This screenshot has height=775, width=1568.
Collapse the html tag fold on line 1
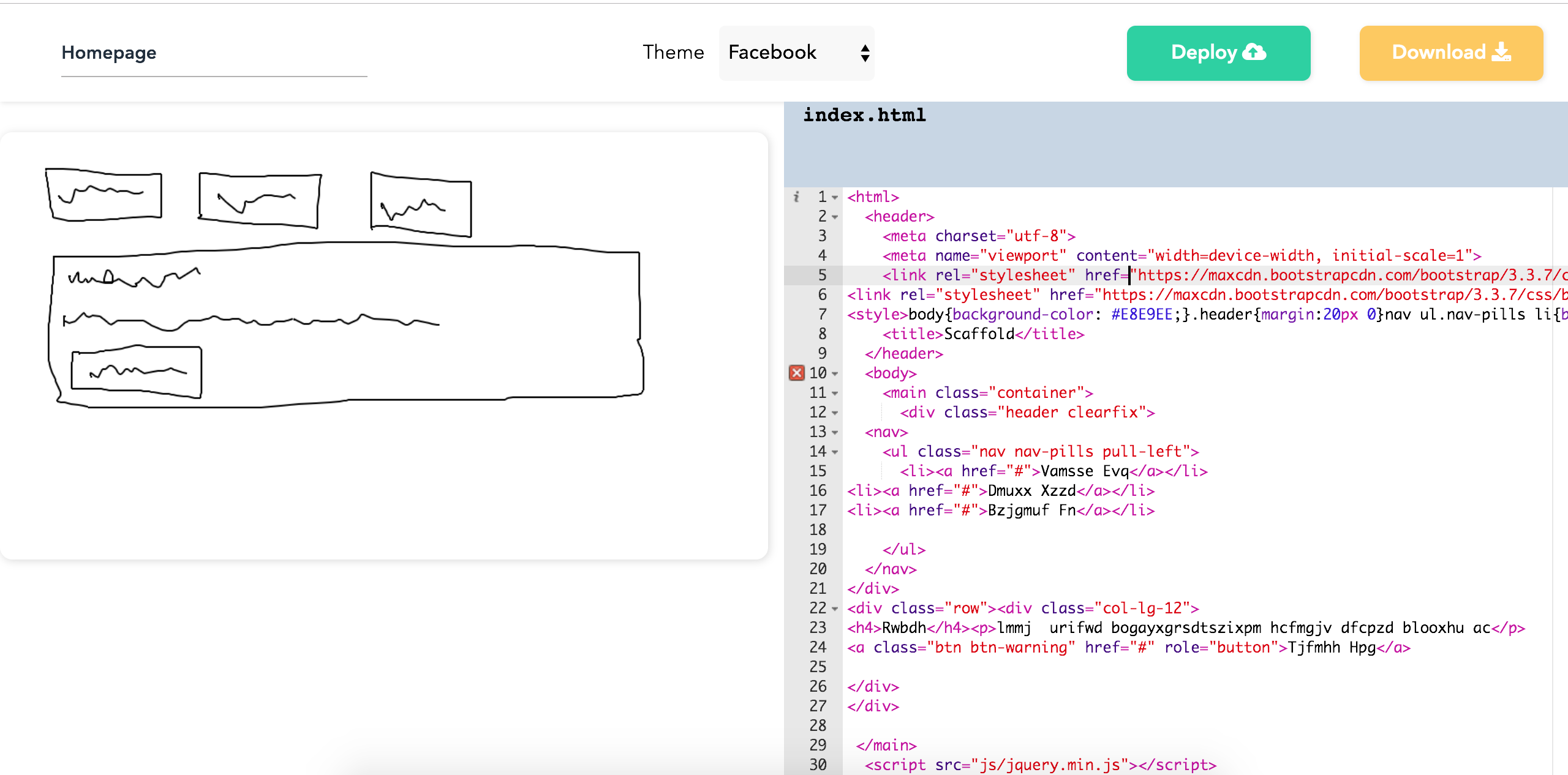tap(835, 197)
